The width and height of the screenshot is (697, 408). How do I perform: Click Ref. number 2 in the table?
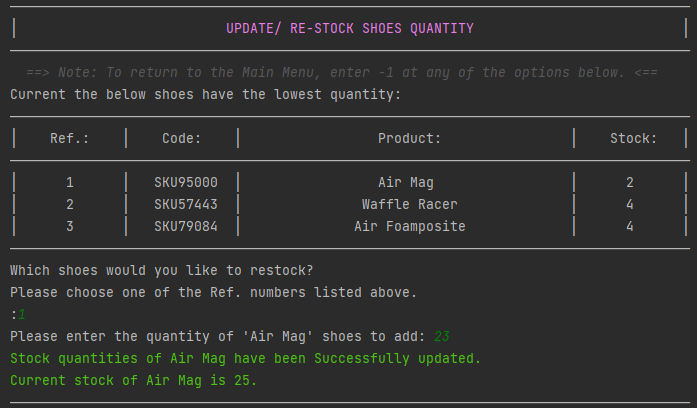pos(70,204)
